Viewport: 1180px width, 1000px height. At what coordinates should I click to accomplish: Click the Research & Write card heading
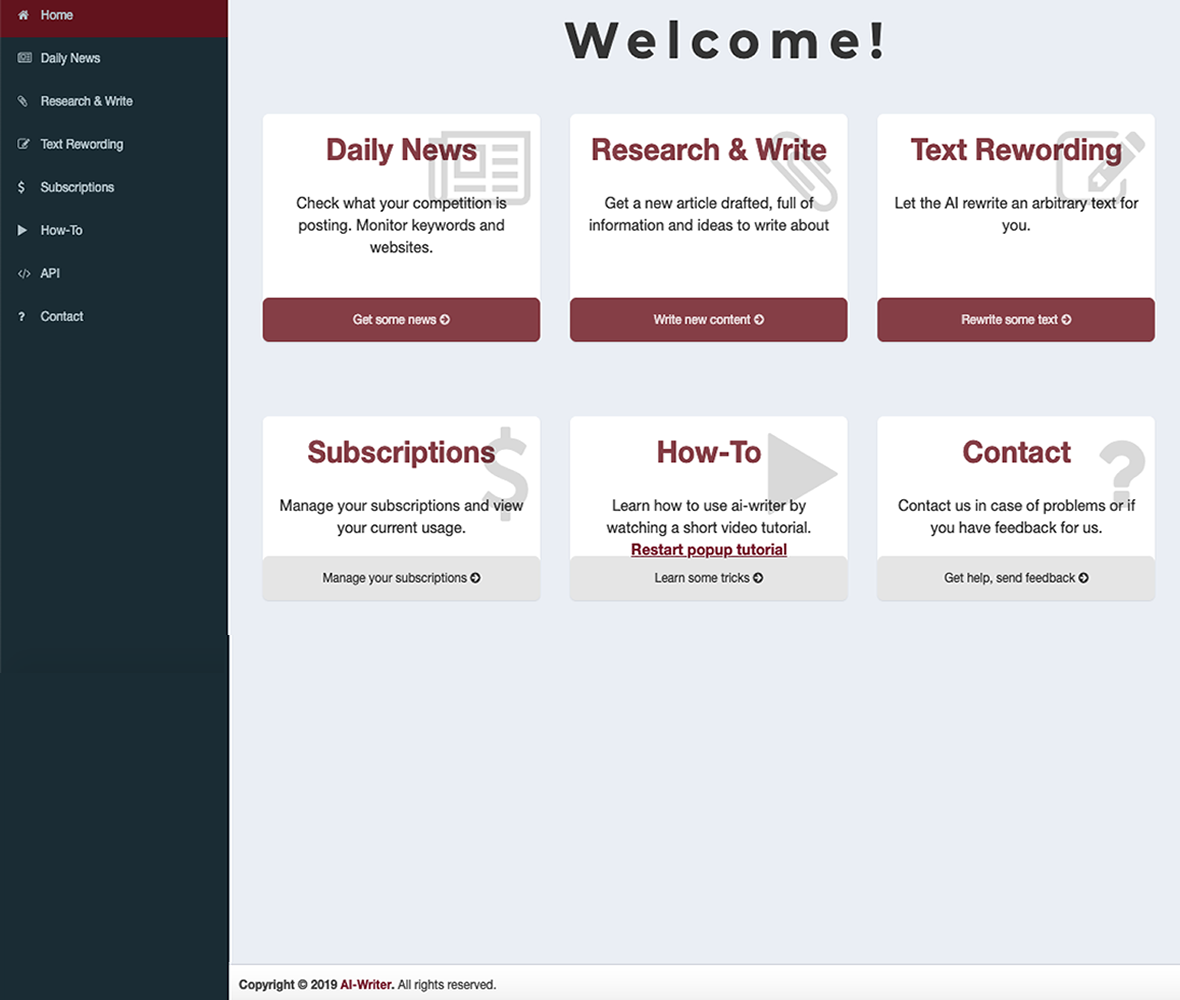(708, 150)
